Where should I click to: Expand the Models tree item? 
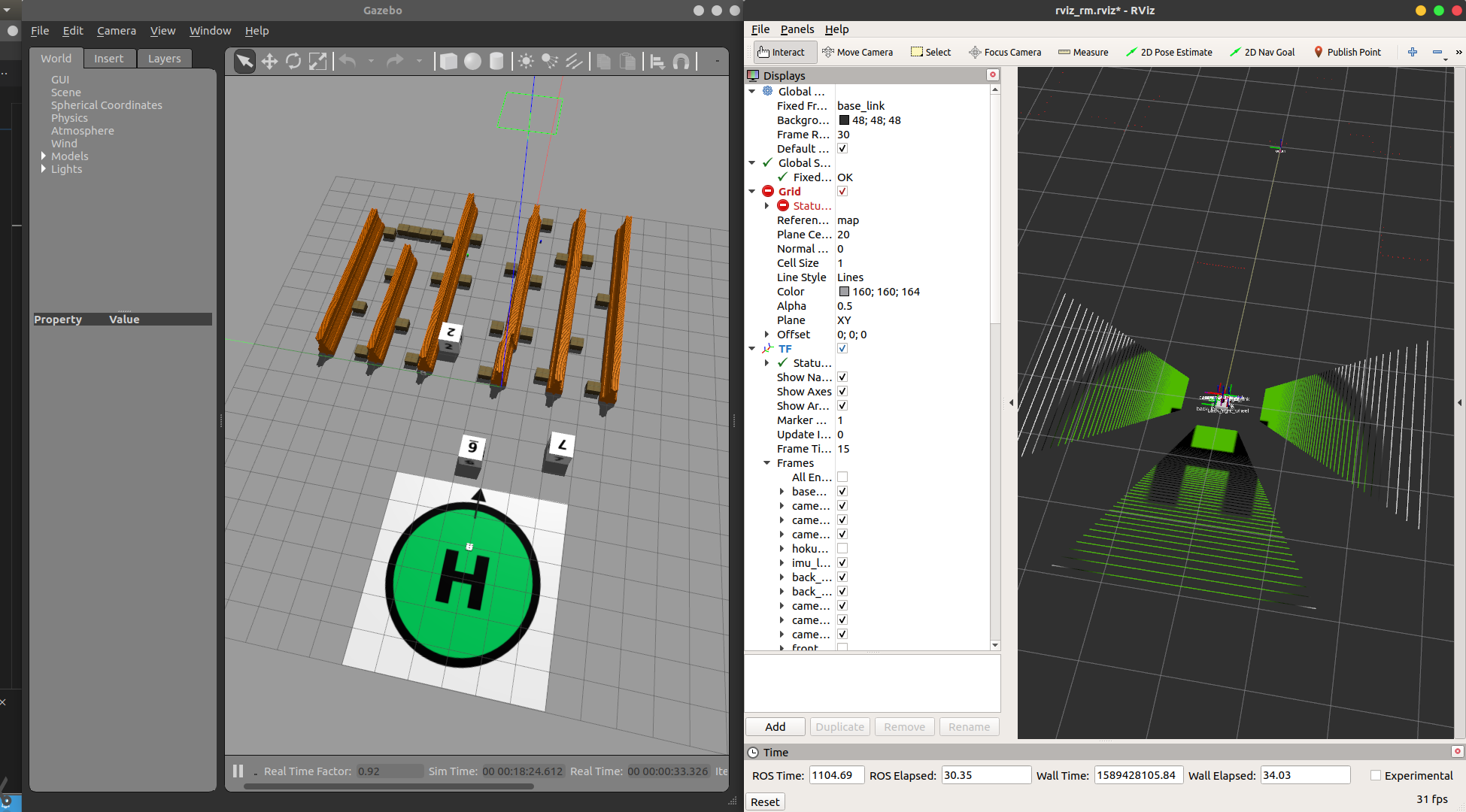[43, 156]
